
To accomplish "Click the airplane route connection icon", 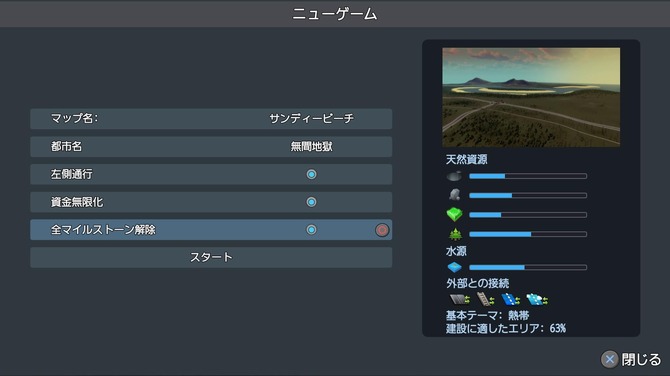I will (537, 299).
